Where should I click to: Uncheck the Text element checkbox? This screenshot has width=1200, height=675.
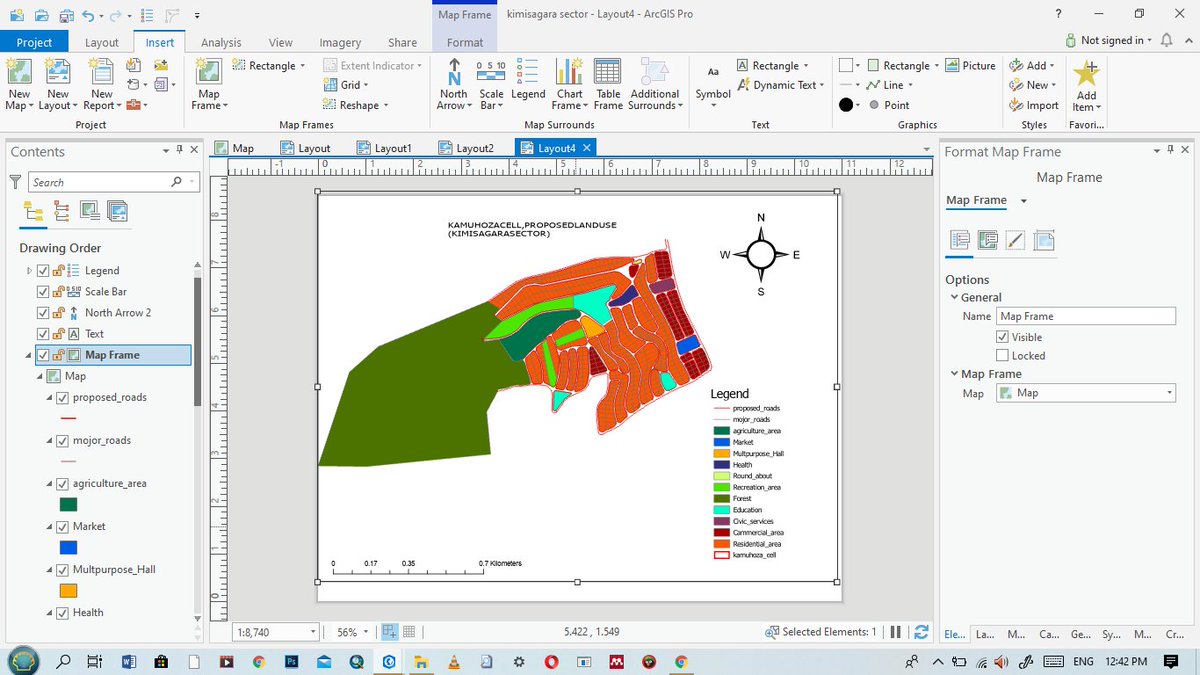pyautogui.click(x=42, y=334)
